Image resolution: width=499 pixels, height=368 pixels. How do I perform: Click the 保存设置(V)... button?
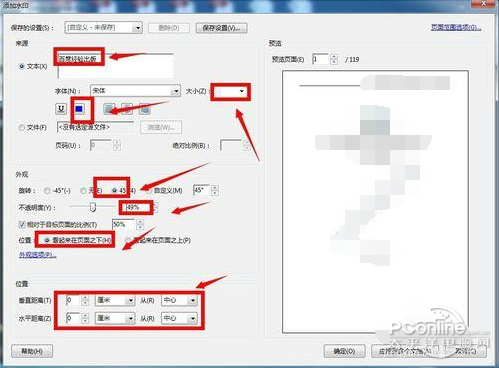221,28
